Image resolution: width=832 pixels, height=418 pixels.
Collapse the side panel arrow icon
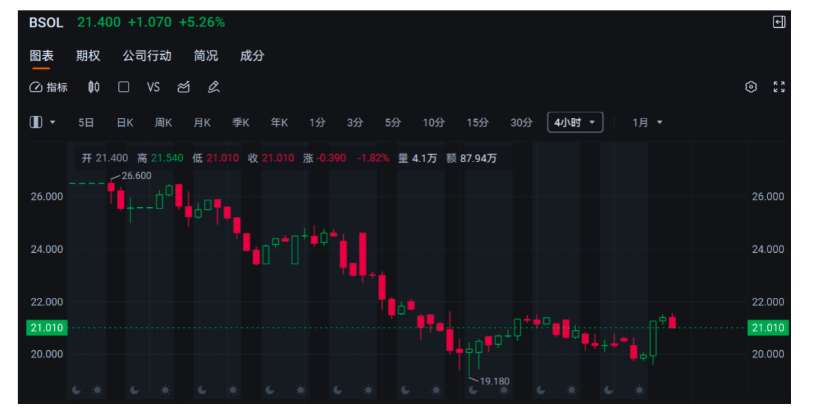pyautogui.click(x=779, y=22)
